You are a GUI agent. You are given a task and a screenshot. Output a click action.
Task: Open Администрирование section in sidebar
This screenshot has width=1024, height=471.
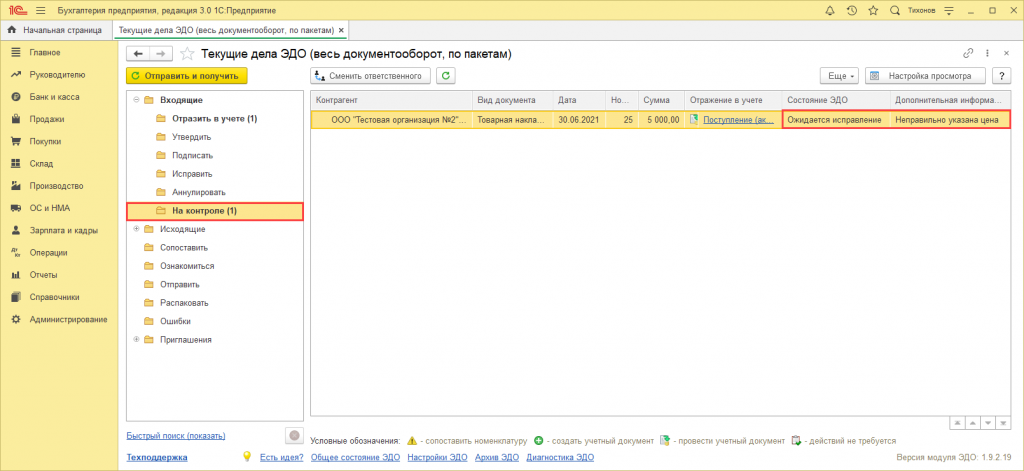pyautogui.click(x=69, y=319)
